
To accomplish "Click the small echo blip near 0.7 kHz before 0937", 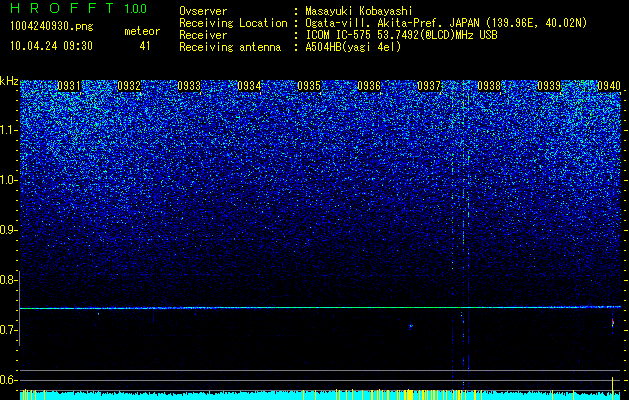I will (x=410, y=326).
